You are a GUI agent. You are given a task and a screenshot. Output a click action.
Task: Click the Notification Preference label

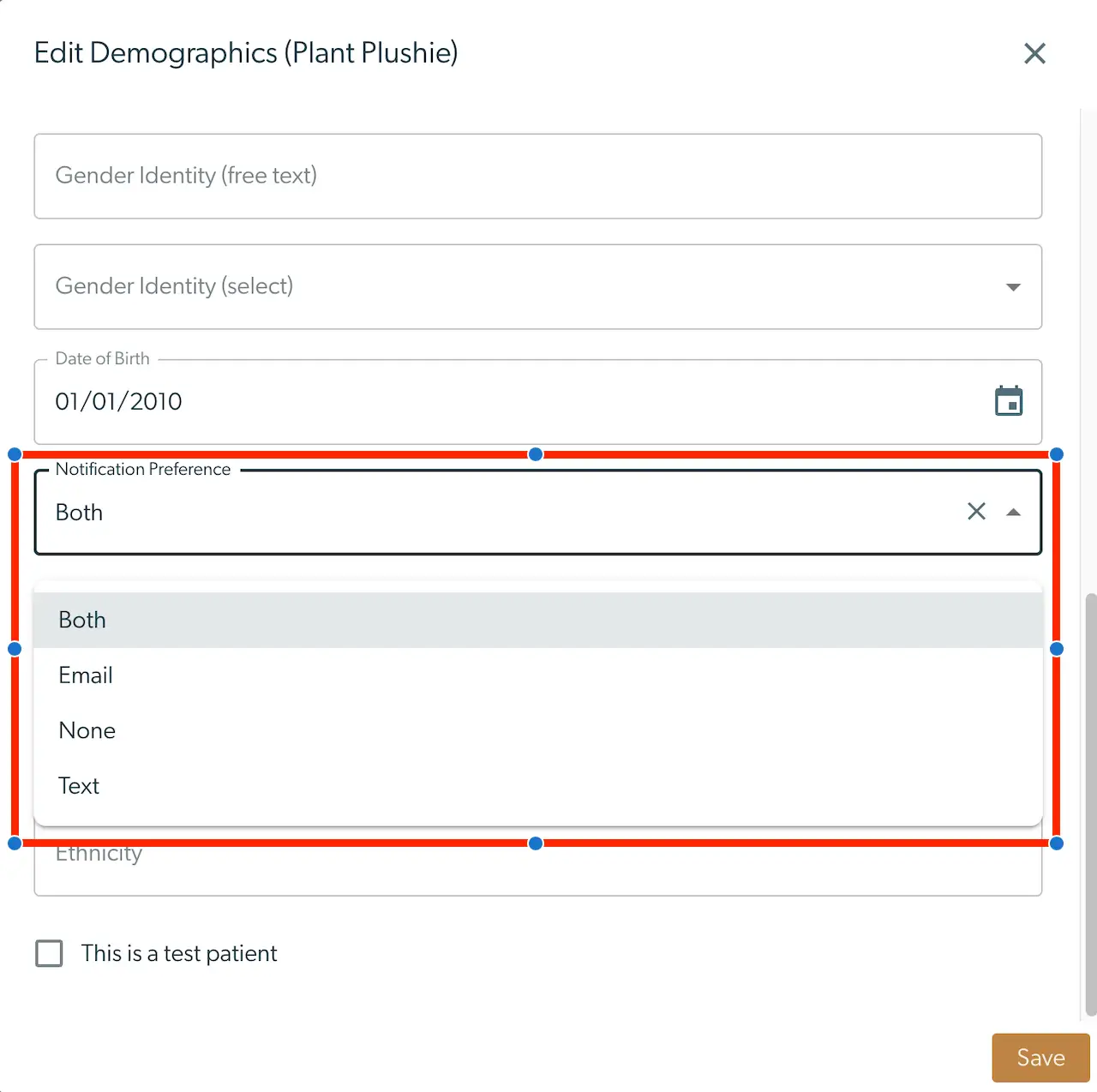point(142,469)
